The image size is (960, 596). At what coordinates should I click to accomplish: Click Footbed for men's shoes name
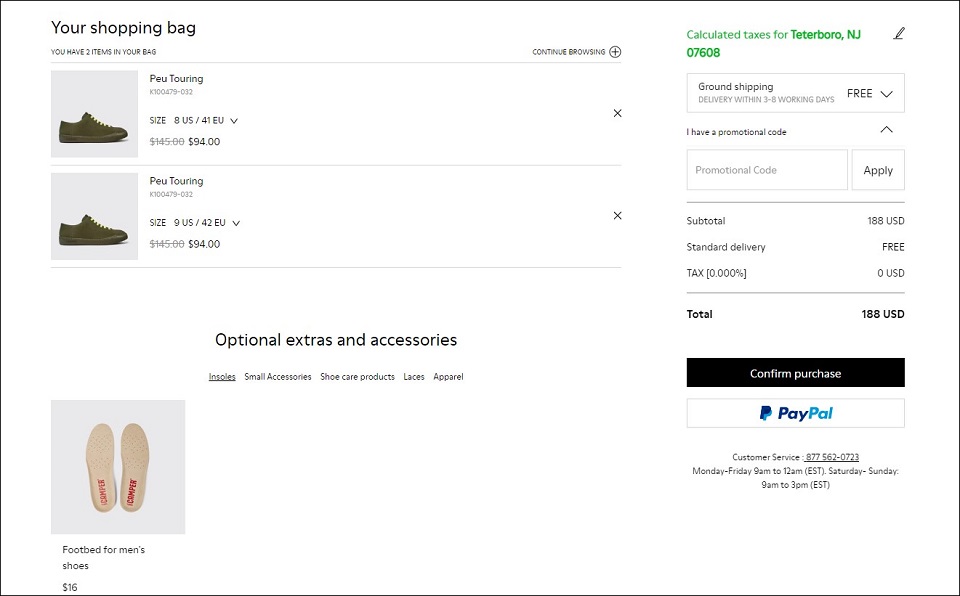click(103, 557)
